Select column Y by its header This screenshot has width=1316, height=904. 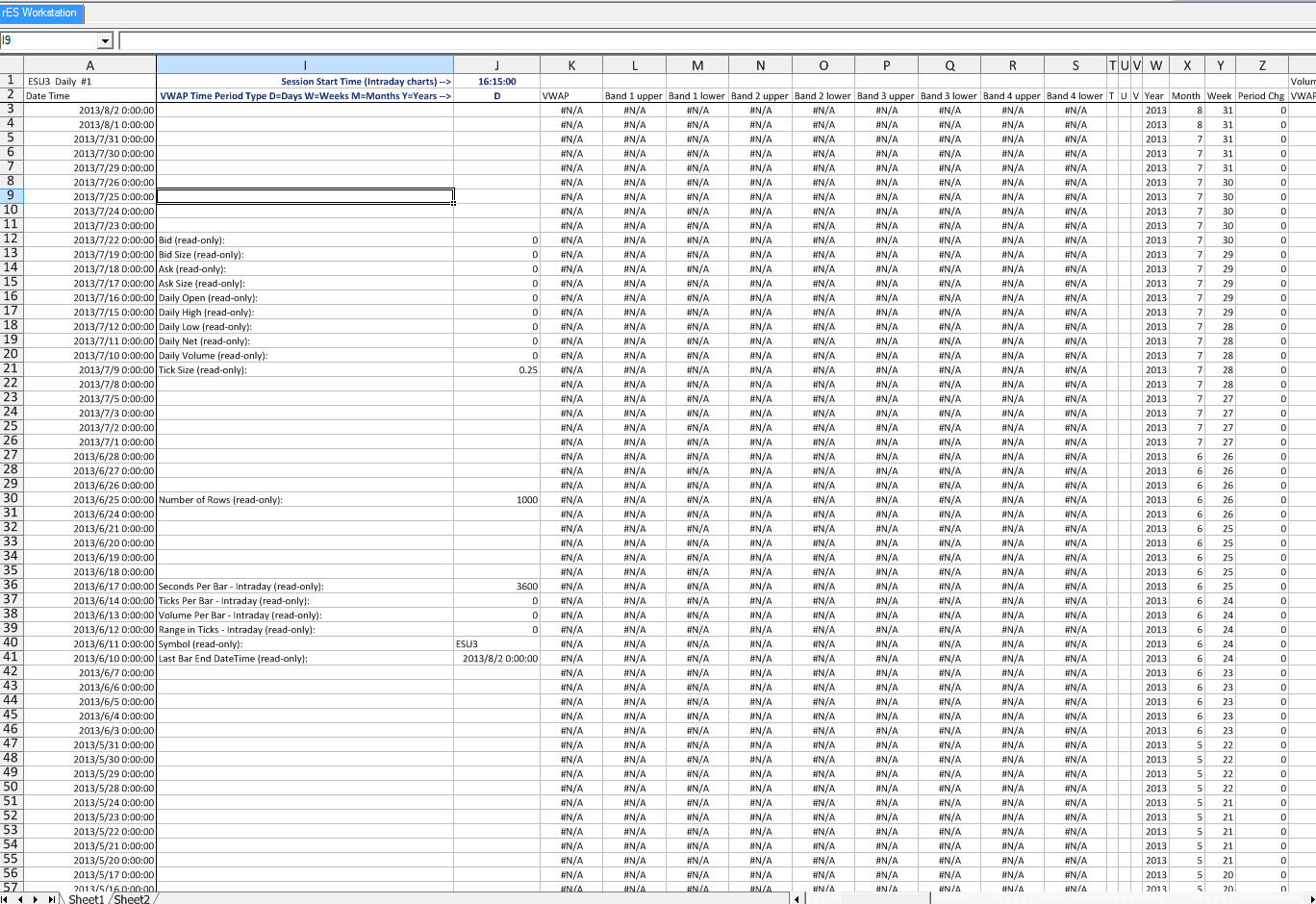pos(1220,64)
